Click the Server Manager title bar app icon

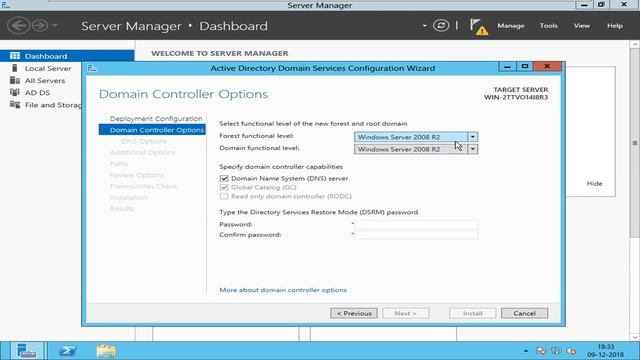(6, 5)
